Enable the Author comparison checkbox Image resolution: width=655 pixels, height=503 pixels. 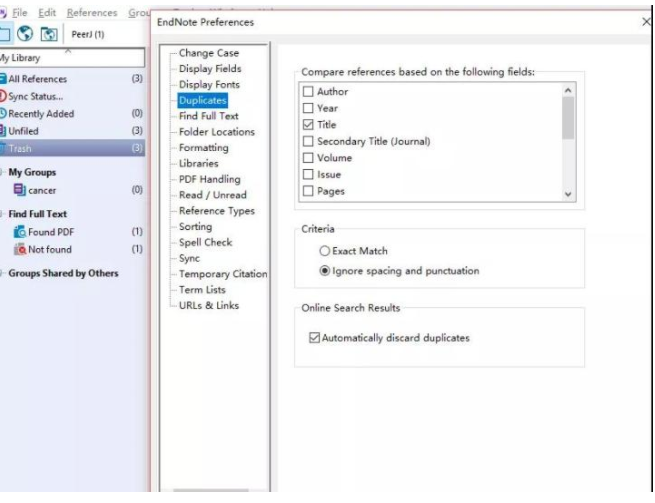(308, 91)
